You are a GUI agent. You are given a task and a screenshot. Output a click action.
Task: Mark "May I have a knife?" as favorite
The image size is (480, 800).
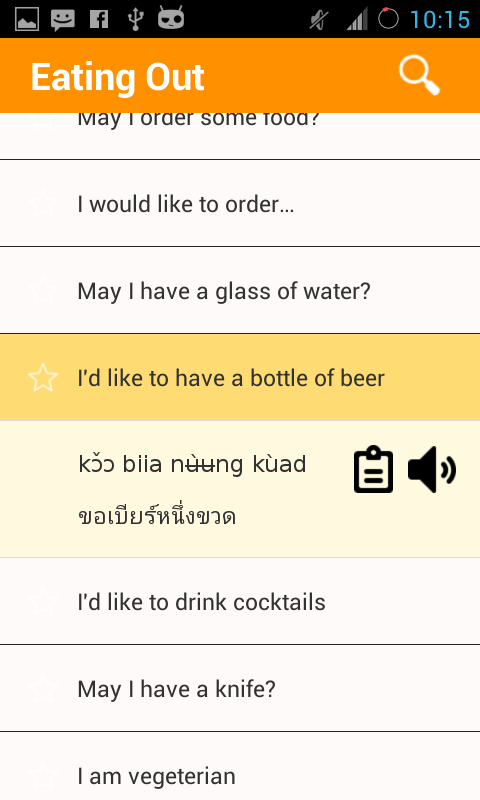click(43, 688)
